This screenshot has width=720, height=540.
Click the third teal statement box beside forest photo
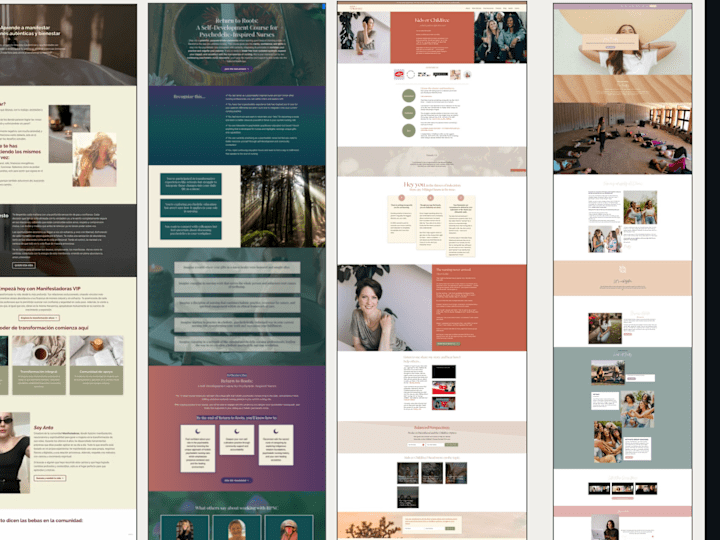tap(191, 230)
